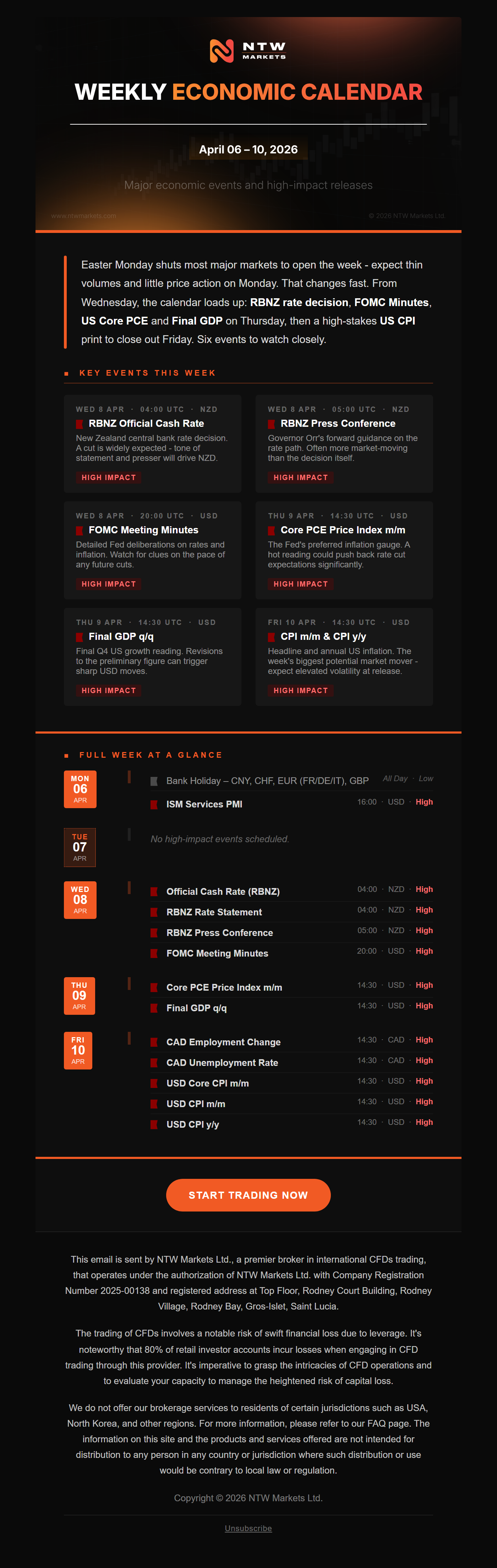
Task: Click Core PCE Price Index m/m in the Thursday list
Action: 224,988
